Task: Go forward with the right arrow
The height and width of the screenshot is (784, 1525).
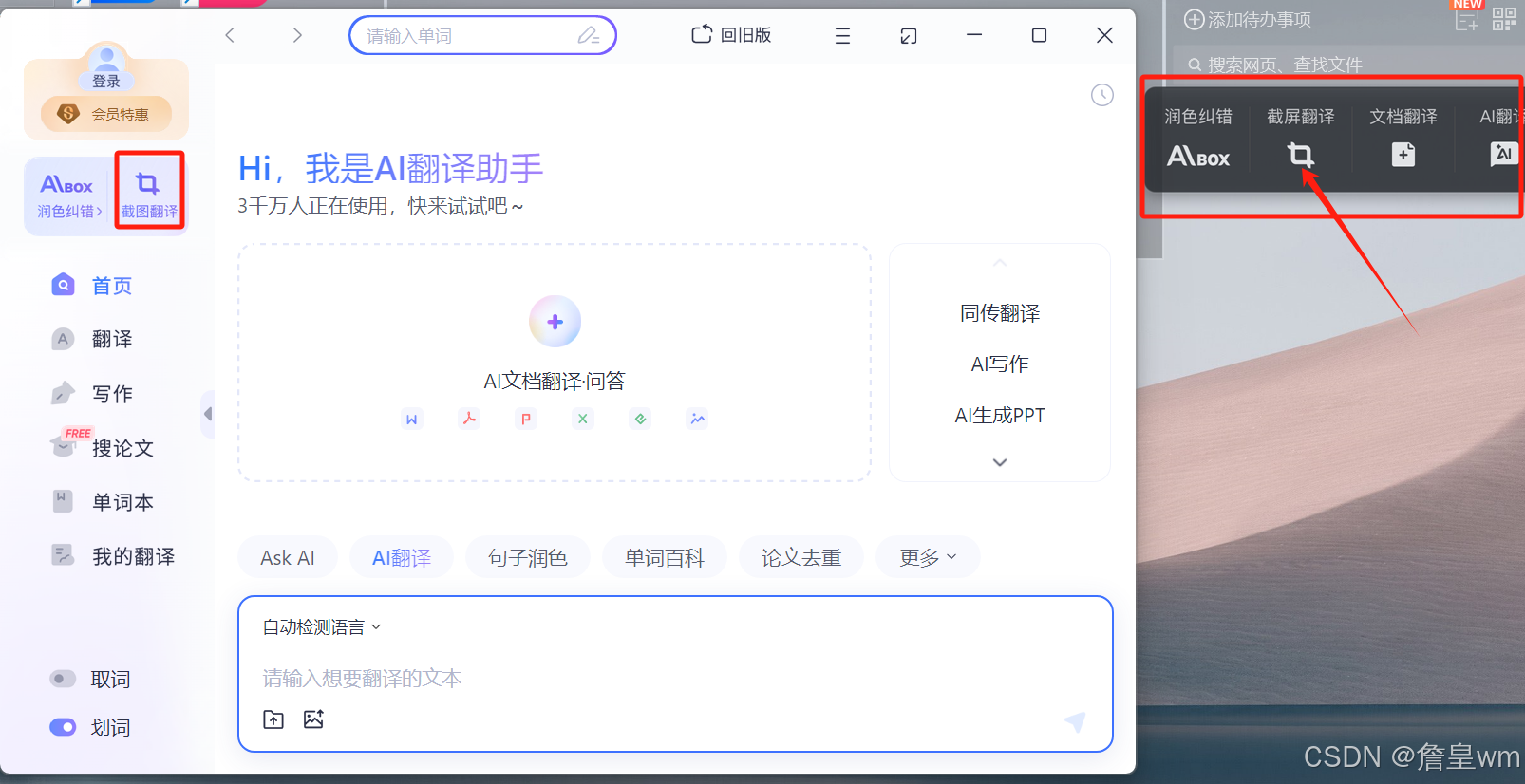Action: coord(297,36)
